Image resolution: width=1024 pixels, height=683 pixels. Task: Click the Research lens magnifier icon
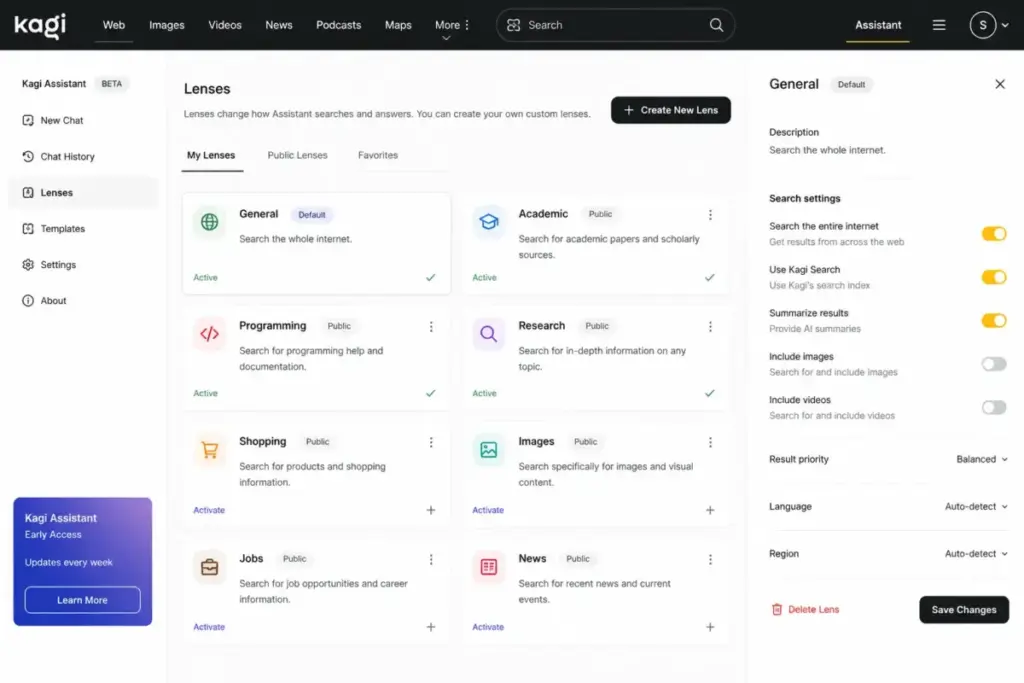pos(488,334)
